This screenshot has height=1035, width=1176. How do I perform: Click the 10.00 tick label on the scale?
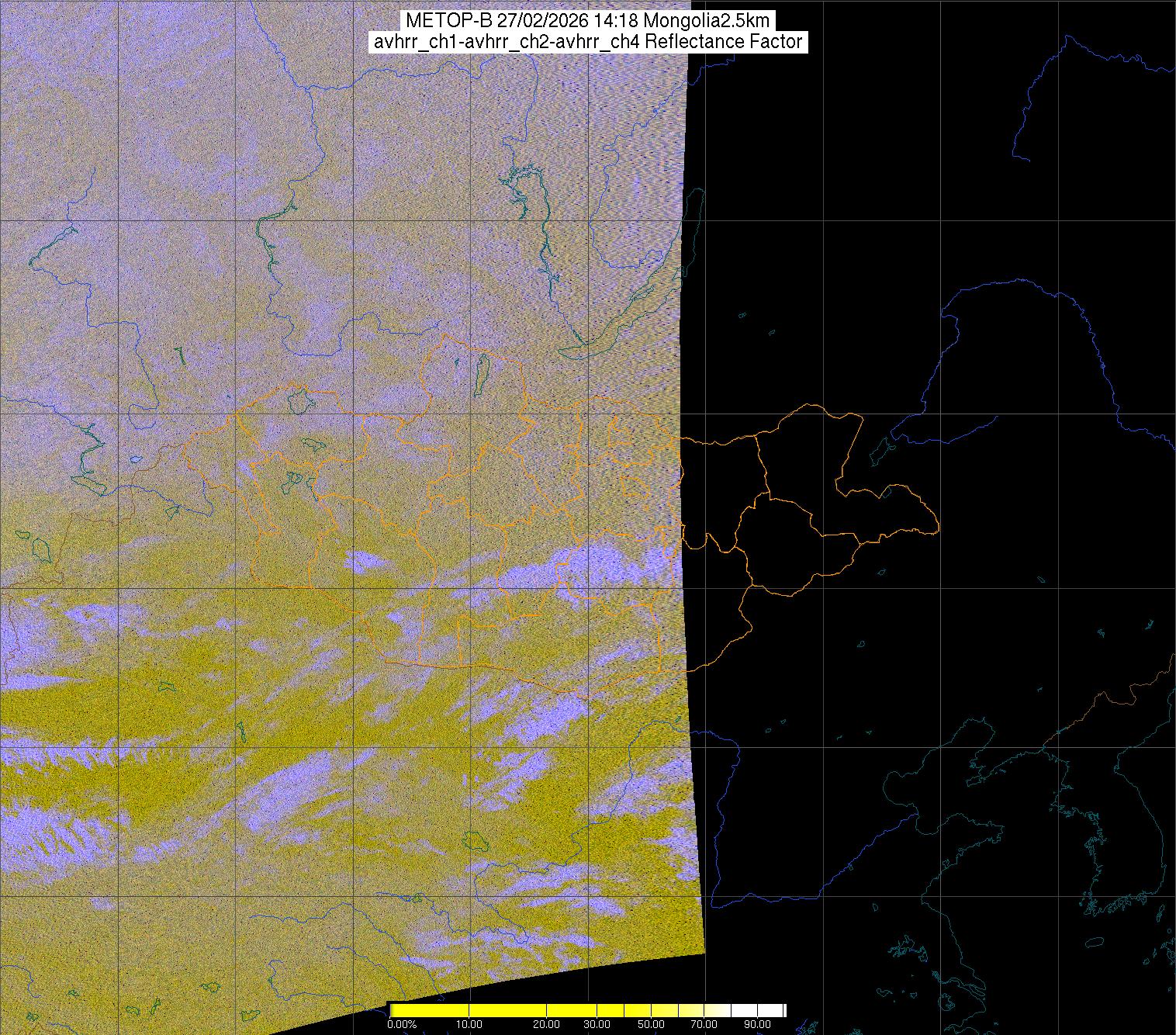click(469, 1025)
